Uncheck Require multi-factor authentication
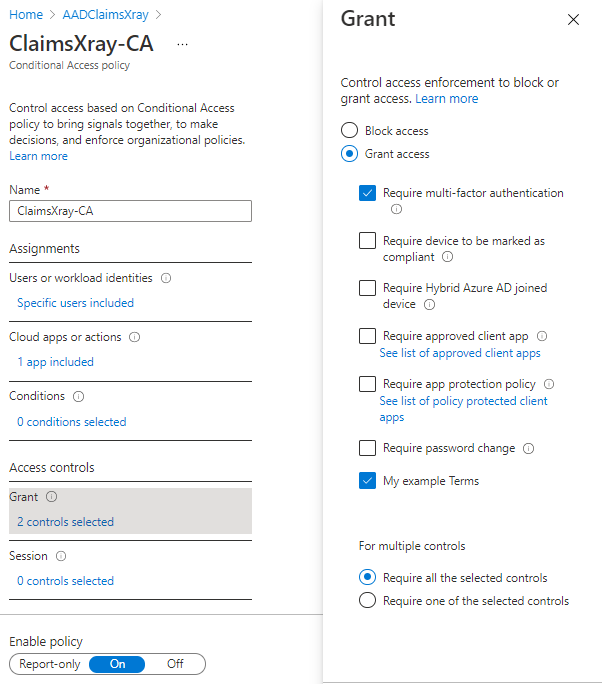 click(367, 194)
